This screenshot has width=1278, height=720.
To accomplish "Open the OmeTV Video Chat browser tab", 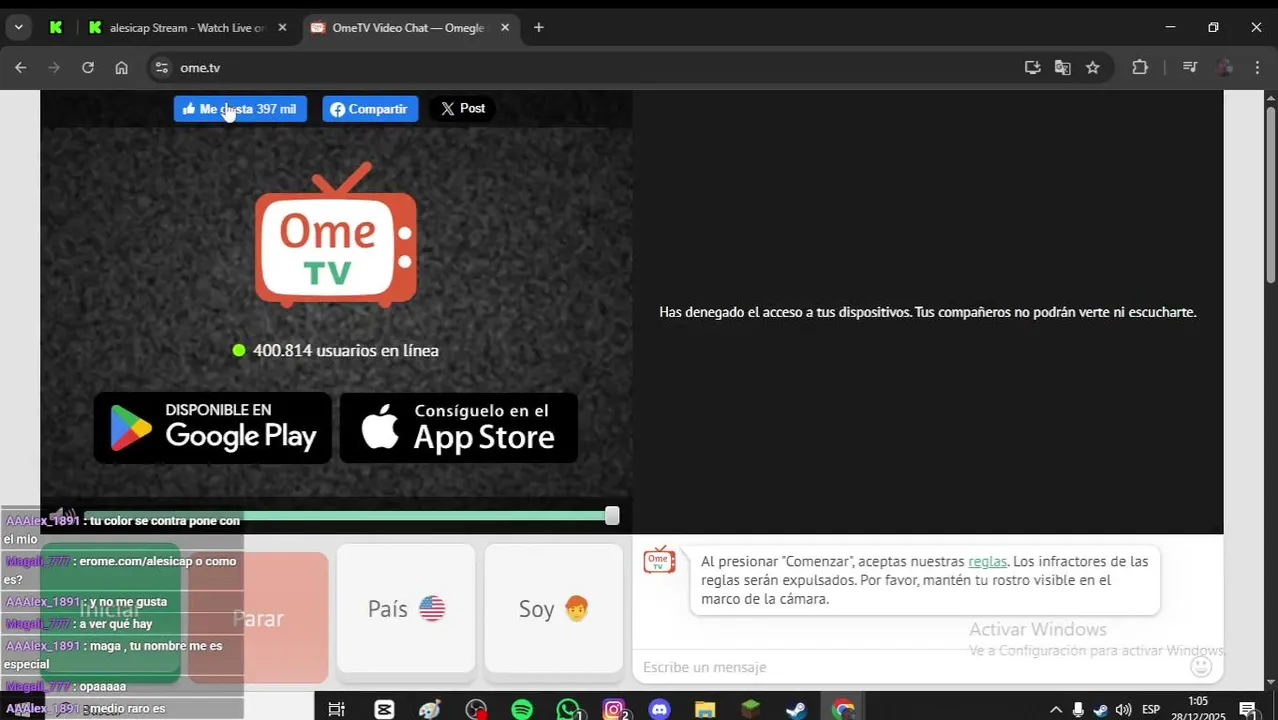I will pos(410,28).
